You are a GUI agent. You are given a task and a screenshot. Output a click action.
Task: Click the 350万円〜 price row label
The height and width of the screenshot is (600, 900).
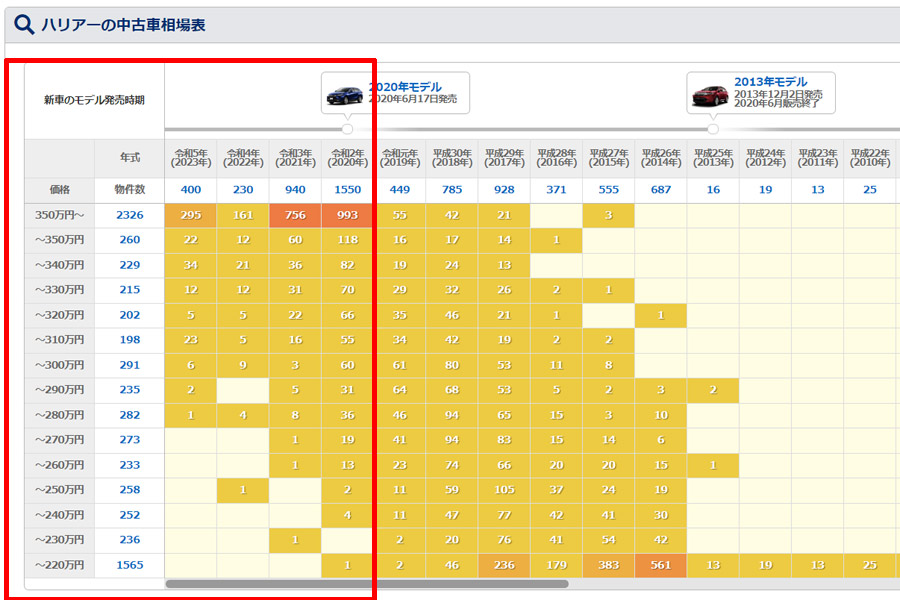(x=60, y=215)
